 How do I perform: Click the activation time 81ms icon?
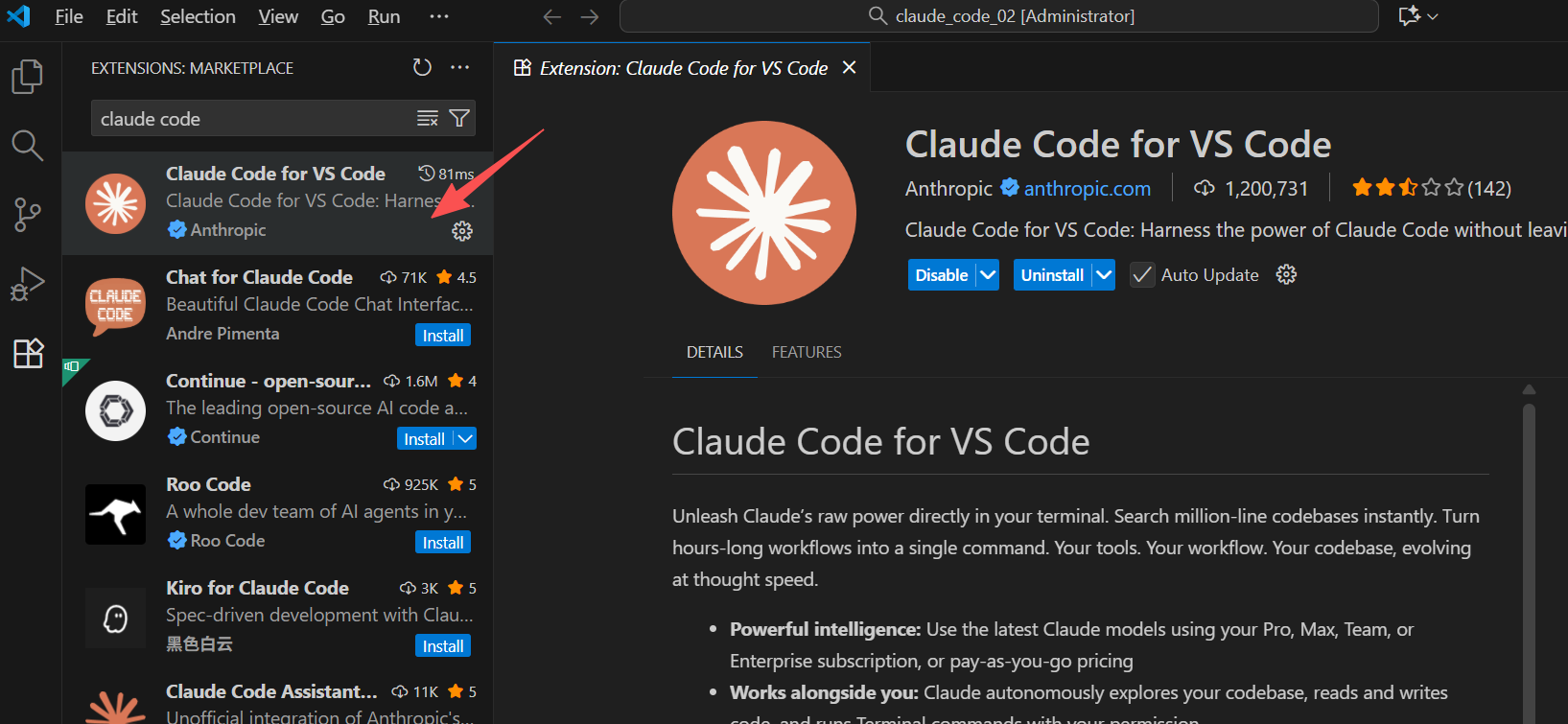(x=427, y=173)
